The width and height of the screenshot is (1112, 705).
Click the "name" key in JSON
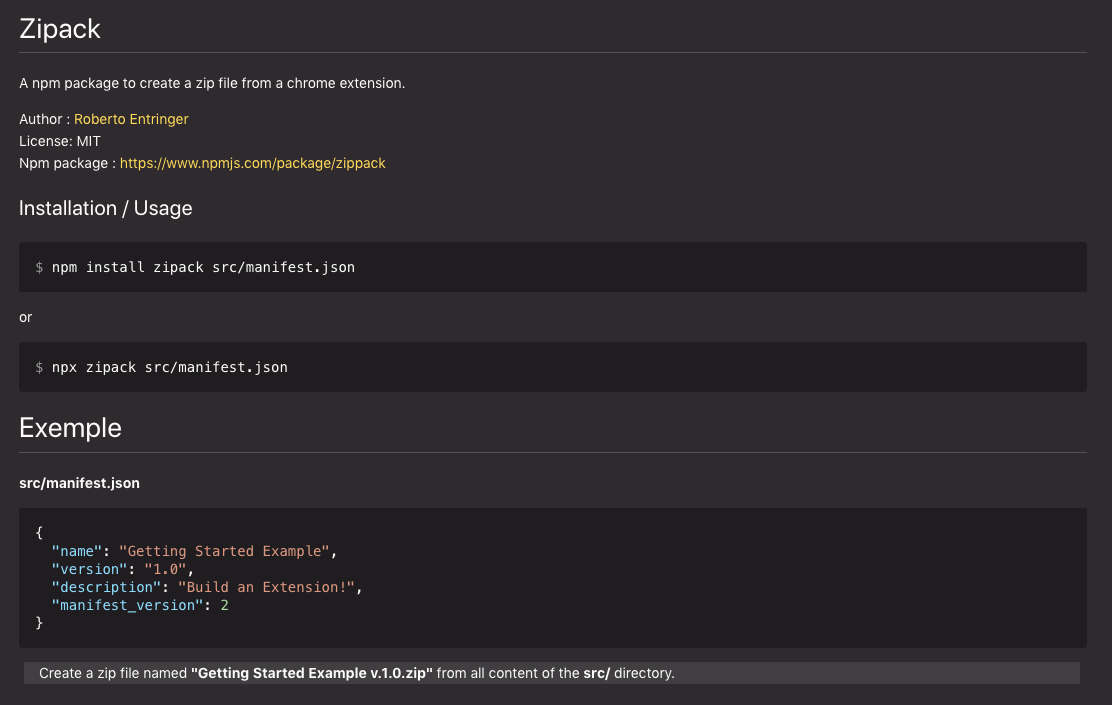point(77,551)
